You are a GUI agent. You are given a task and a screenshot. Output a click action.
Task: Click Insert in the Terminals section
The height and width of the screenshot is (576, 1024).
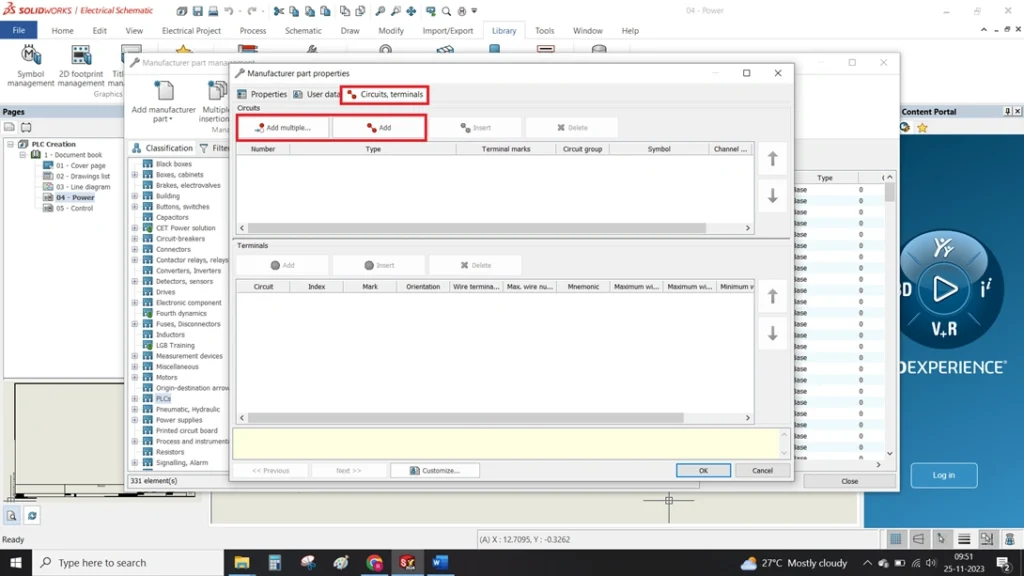pos(379,265)
